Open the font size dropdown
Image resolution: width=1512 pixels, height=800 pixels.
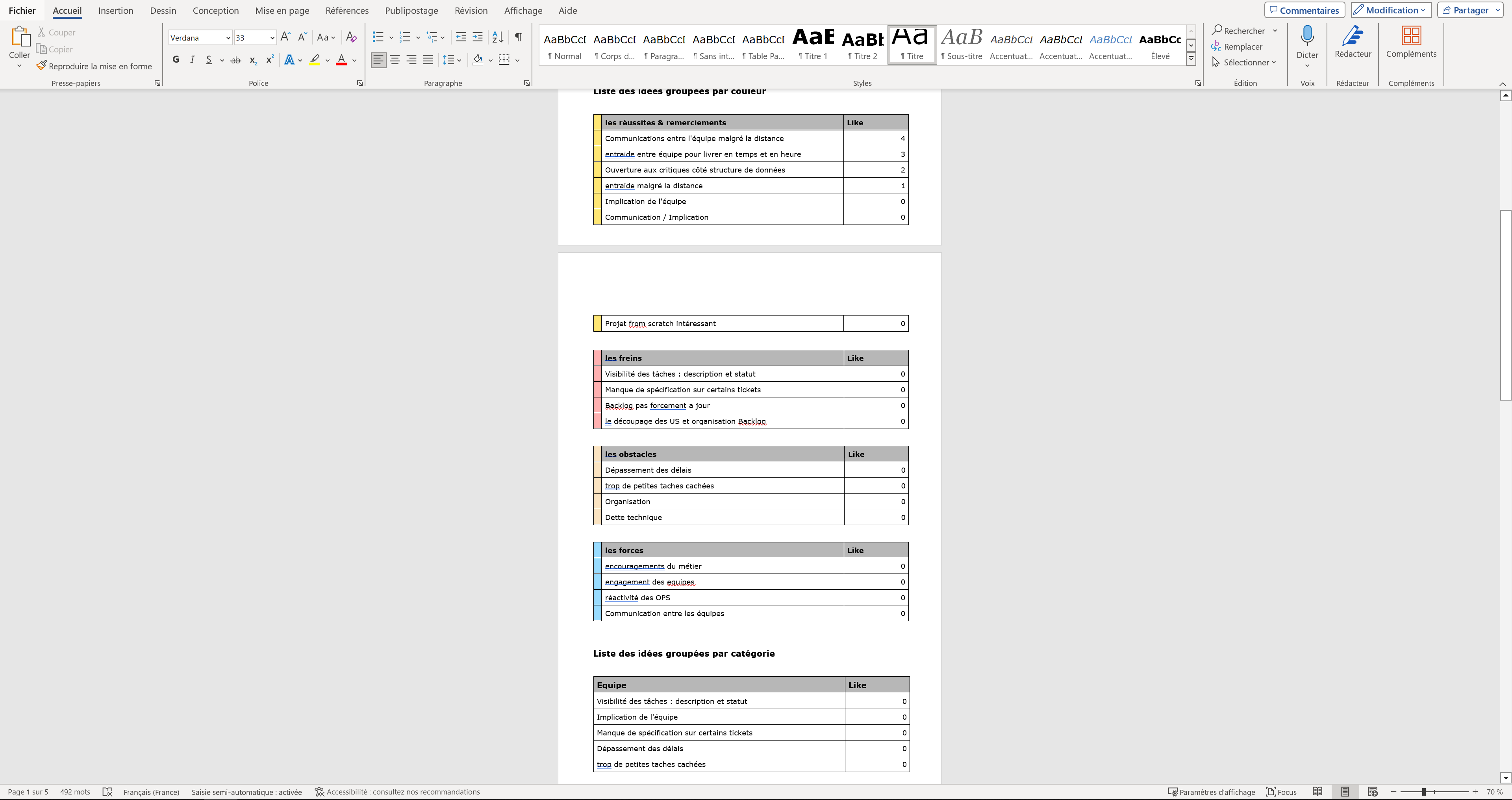[272, 37]
